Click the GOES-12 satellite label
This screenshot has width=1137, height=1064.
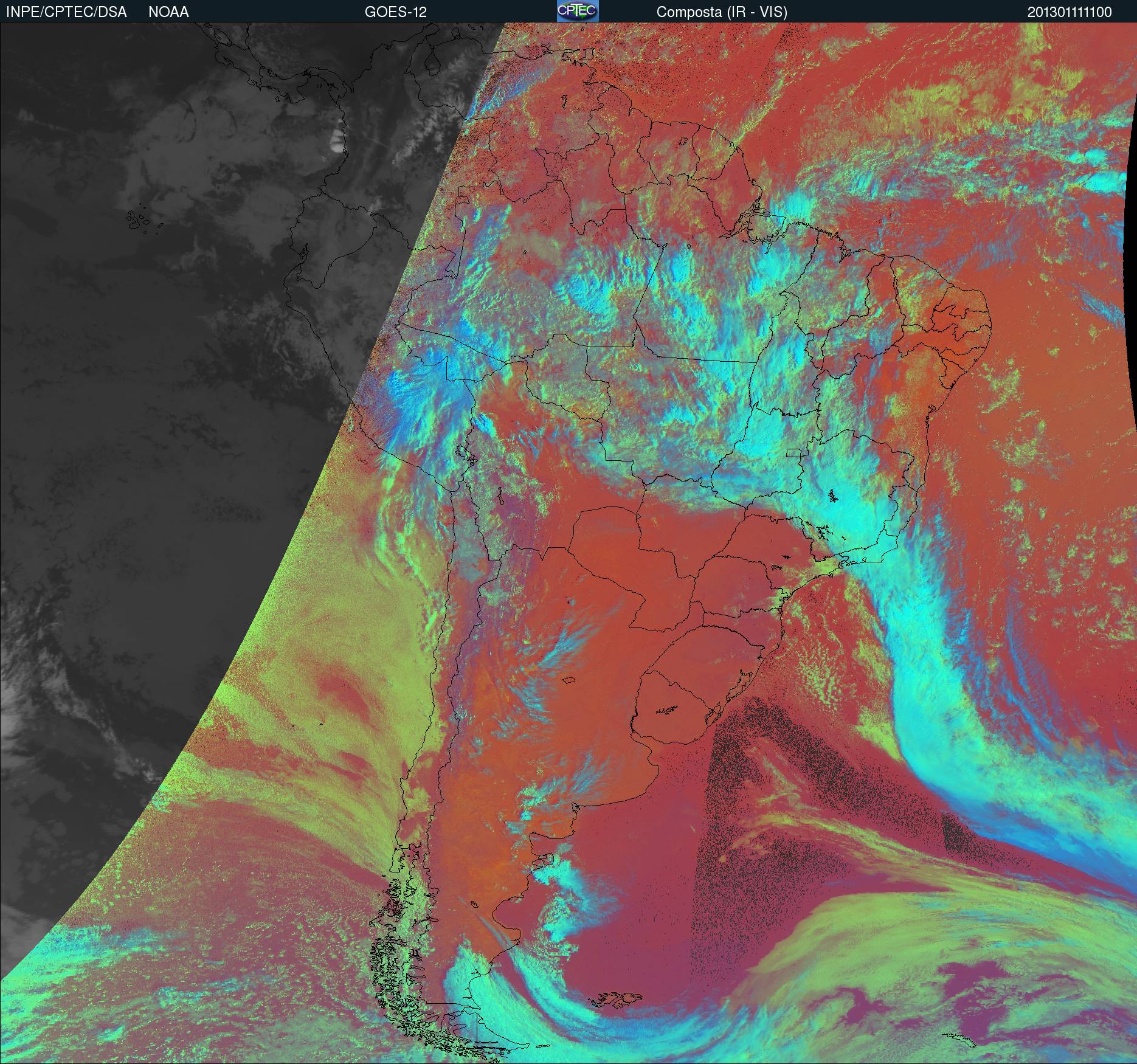tap(395, 12)
